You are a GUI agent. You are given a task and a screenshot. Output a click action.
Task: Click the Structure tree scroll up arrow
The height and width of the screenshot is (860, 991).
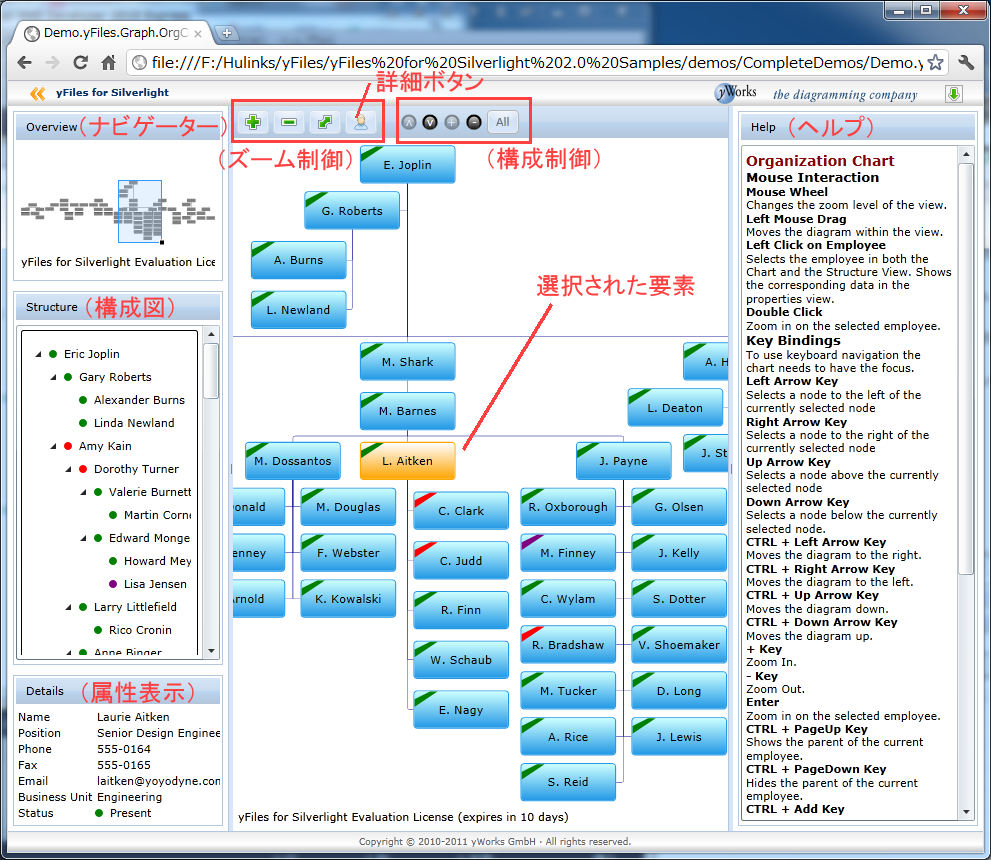[212, 334]
